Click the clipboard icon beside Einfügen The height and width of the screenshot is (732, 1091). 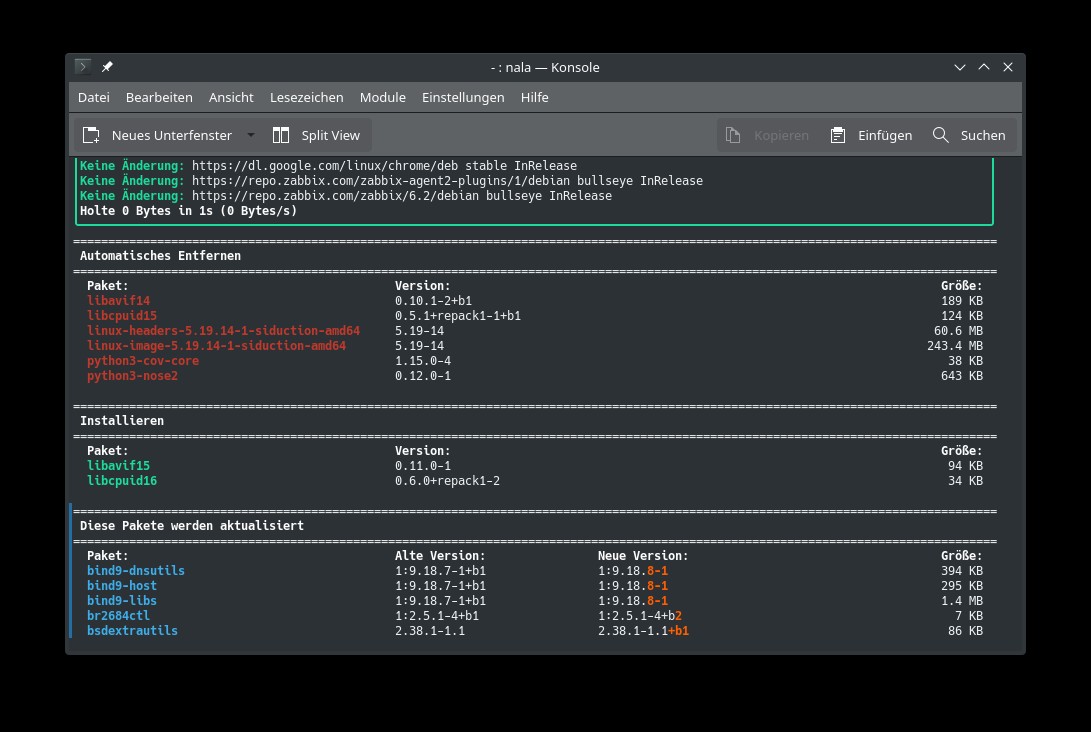(838, 134)
